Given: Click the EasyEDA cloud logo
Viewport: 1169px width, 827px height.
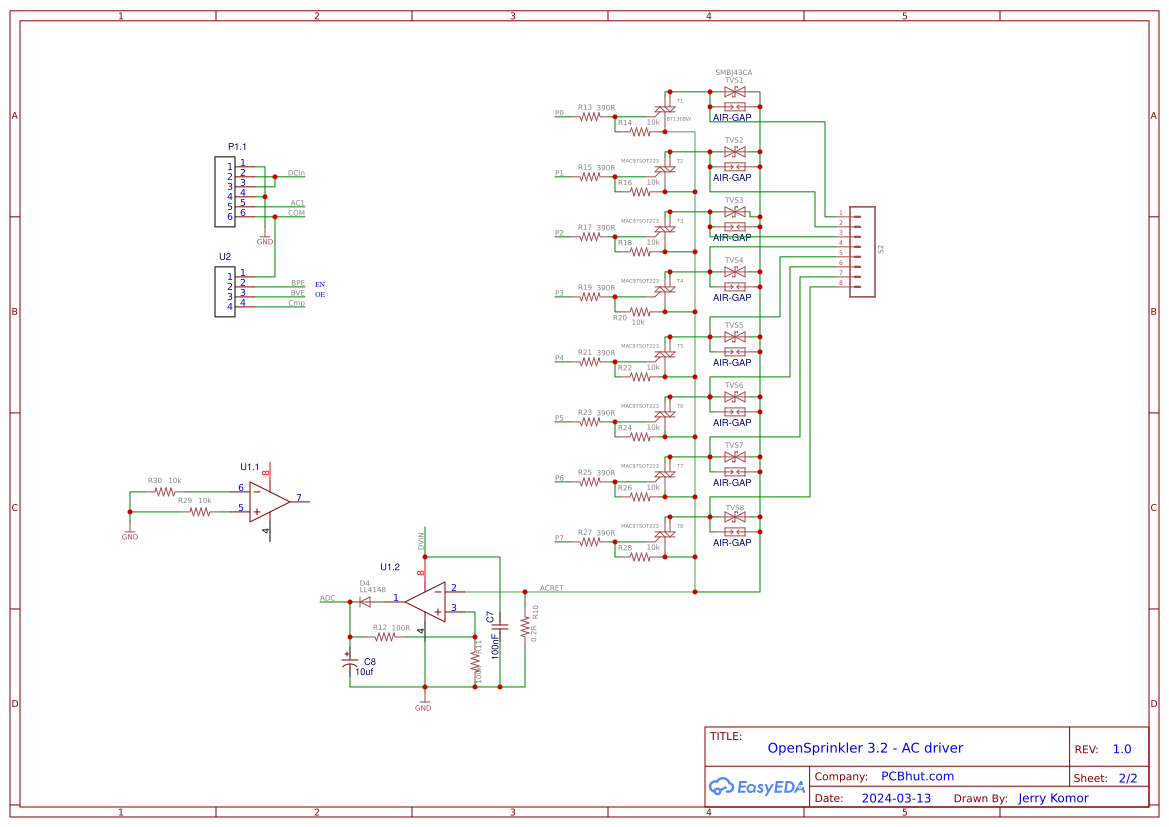Looking at the screenshot, I should pyautogui.click(x=723, y=786).
